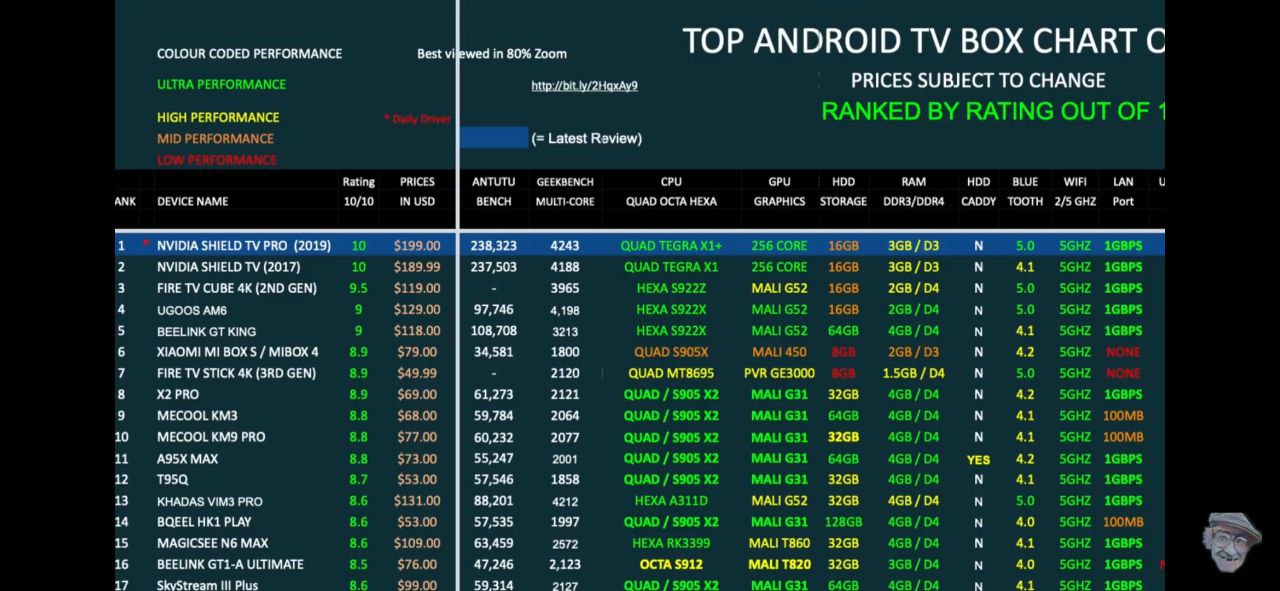Click the BLUE TOOTH column header
The image size is (1280, 591).
click(x=1025, y=191)
